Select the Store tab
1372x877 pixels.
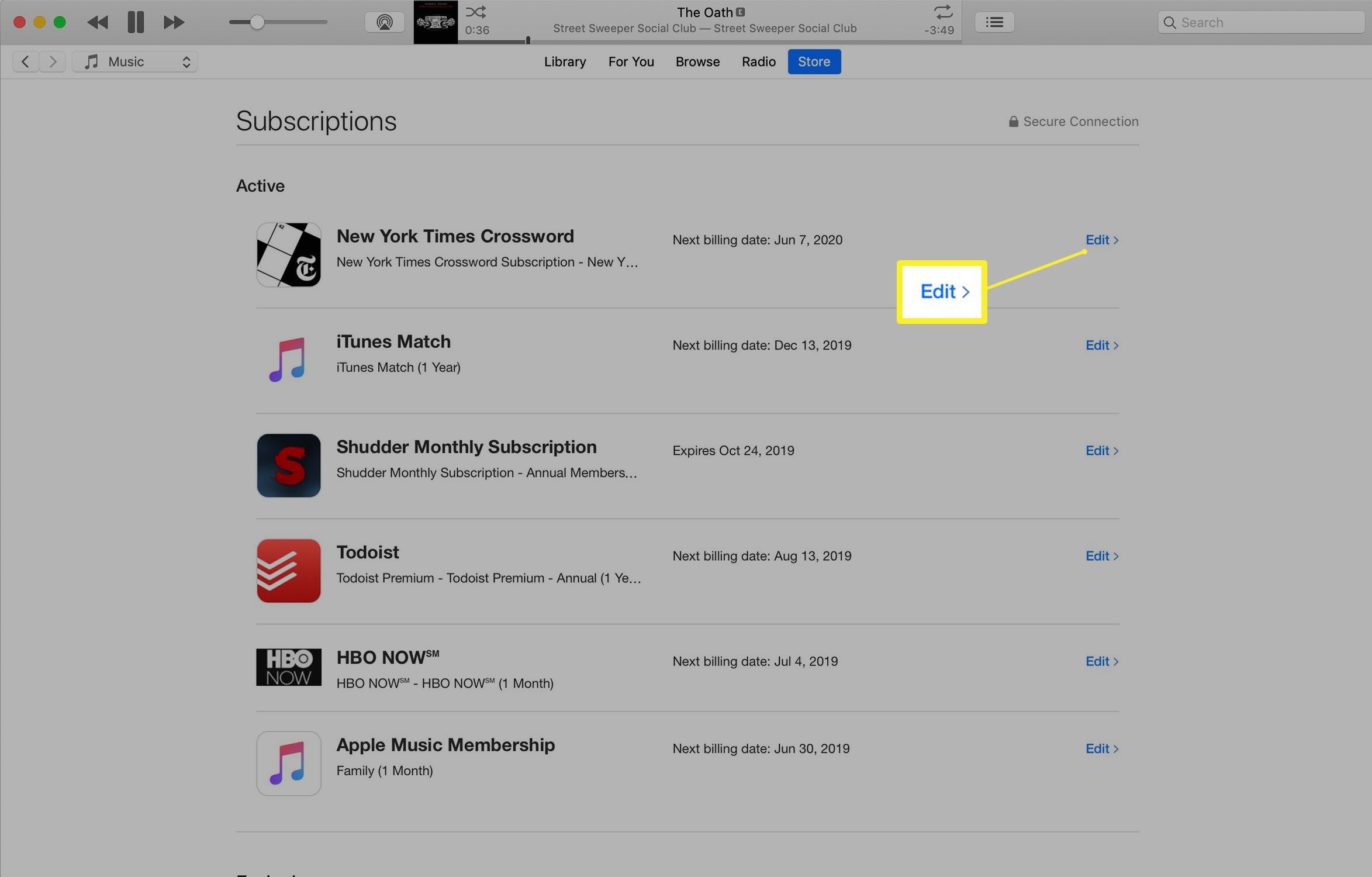point(813,61)
